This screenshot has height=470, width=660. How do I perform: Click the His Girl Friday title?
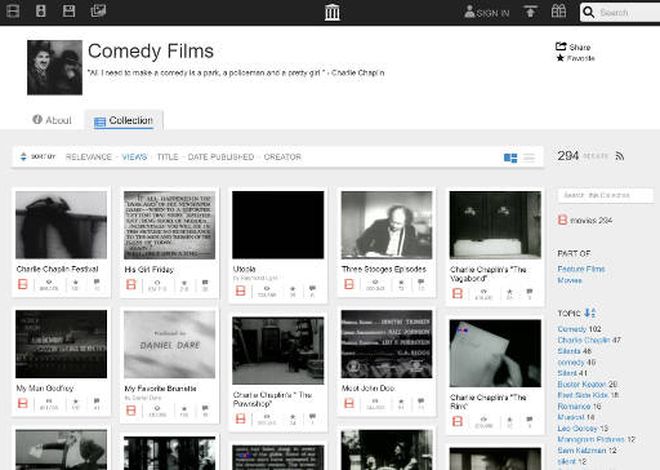point(149,269)
